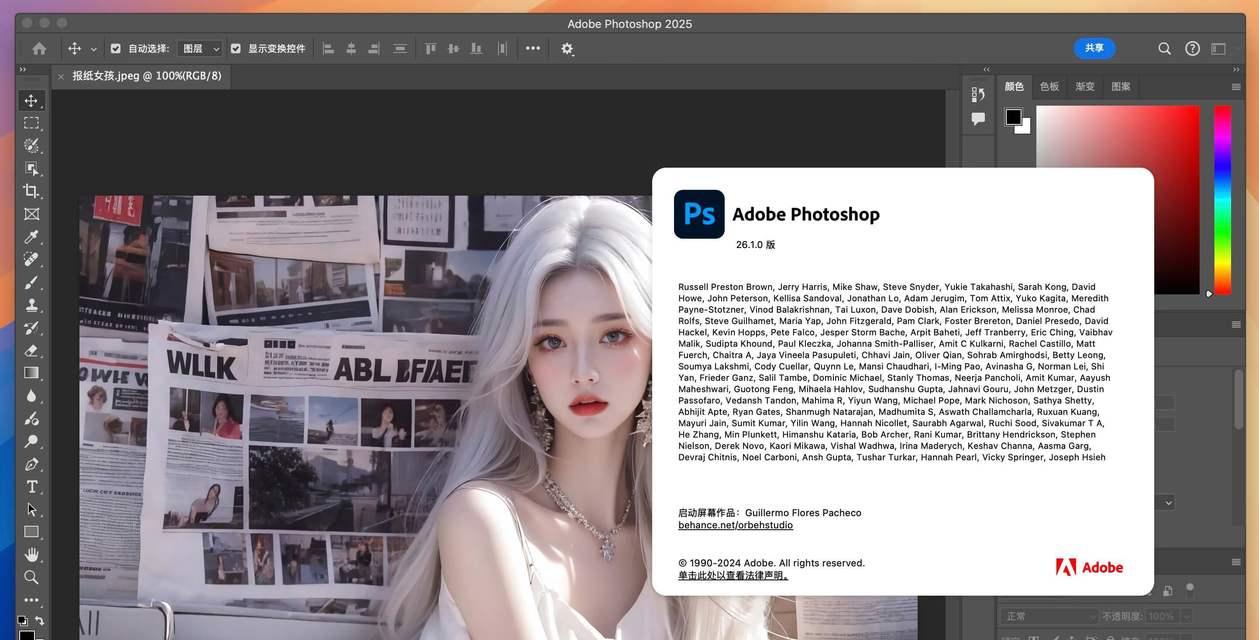Select the Eyedropper tool
1259x640 pixels.
point(31,237)
